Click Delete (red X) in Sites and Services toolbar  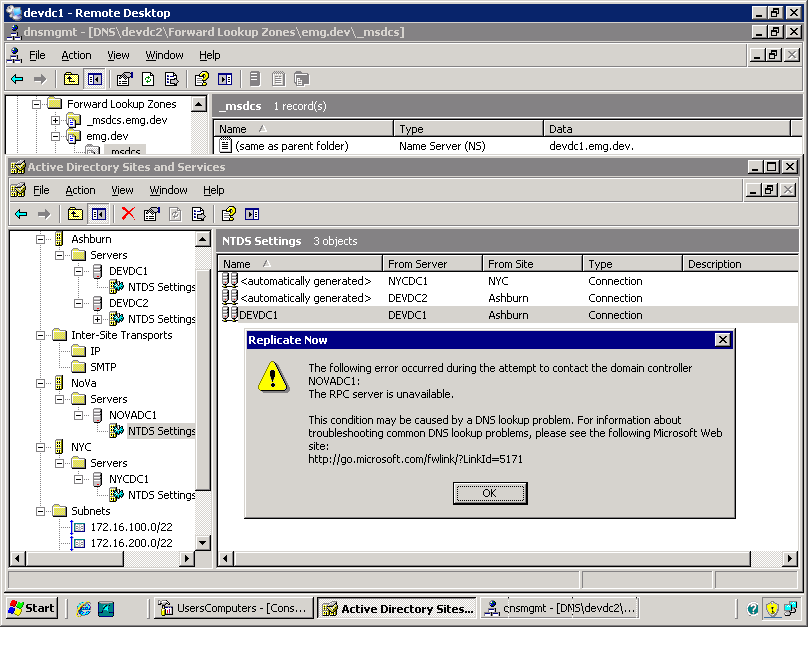(128, 213)
